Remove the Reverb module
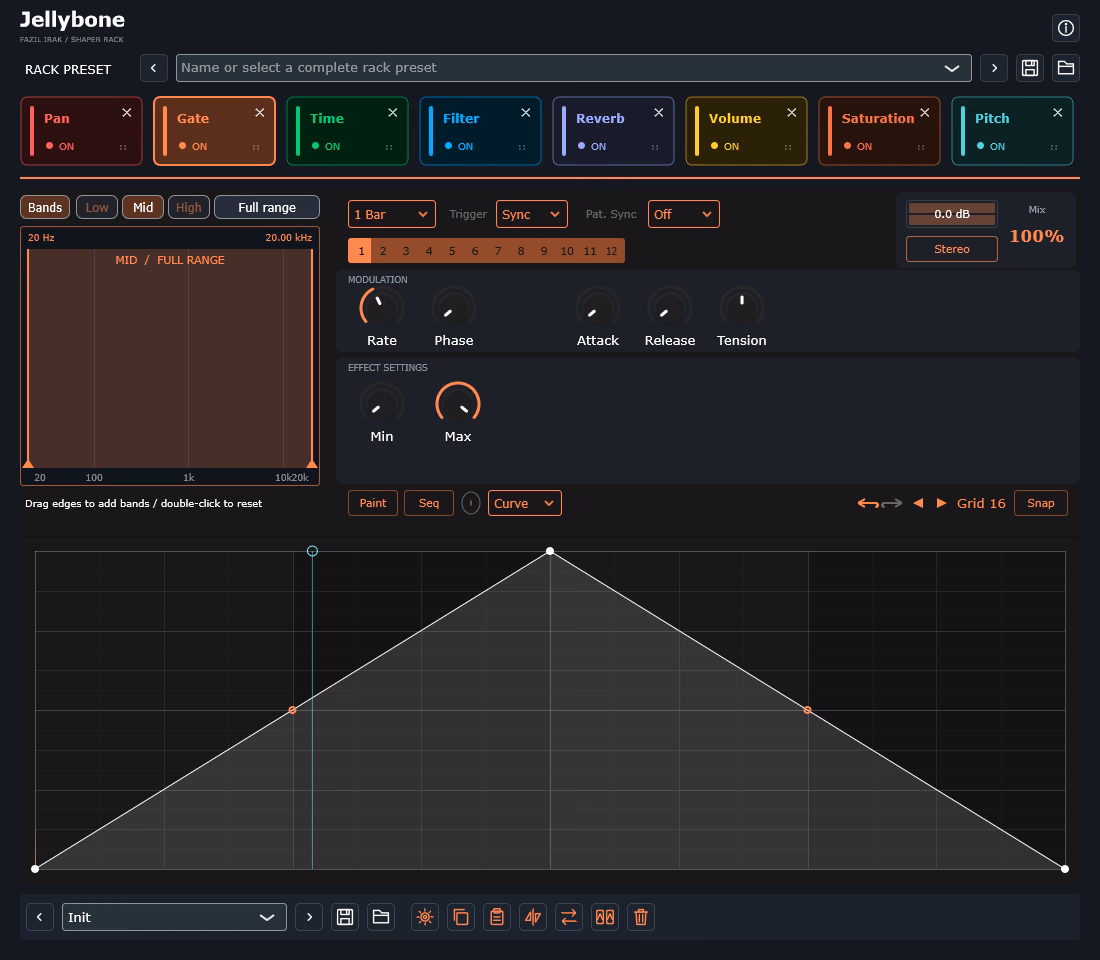This screenshot has height=960, width=1100. click(659, 112)
